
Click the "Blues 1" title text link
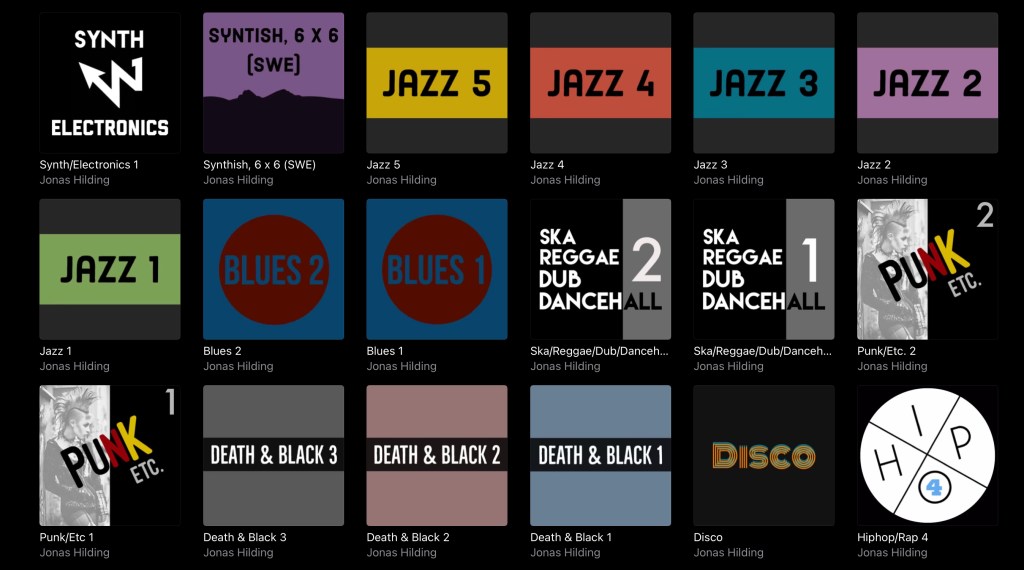(x=385, y=351)
